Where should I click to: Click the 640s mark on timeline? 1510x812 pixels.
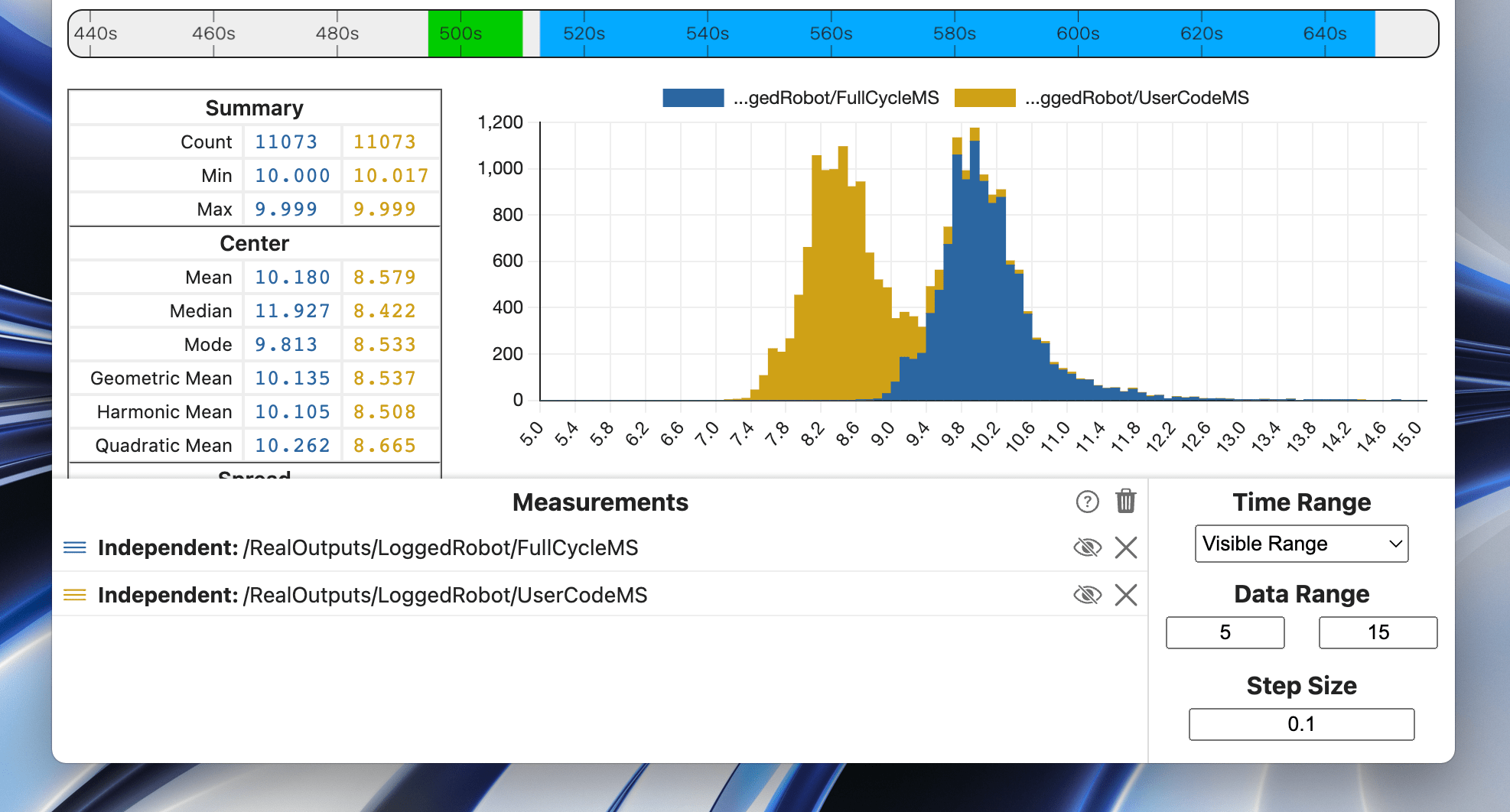tap(1325, 34)
